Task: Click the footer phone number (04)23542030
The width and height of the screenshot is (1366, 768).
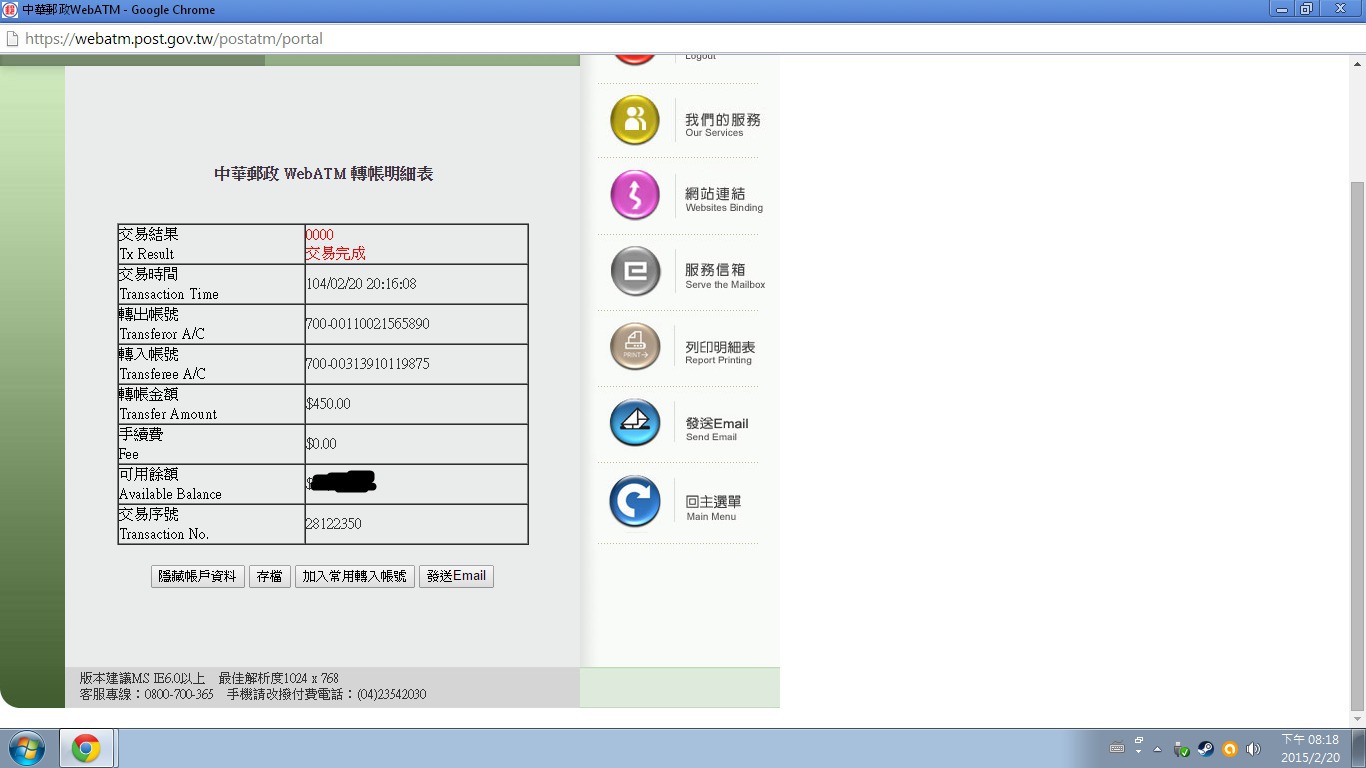Action: pyautogui.click(x=391, y=694)
